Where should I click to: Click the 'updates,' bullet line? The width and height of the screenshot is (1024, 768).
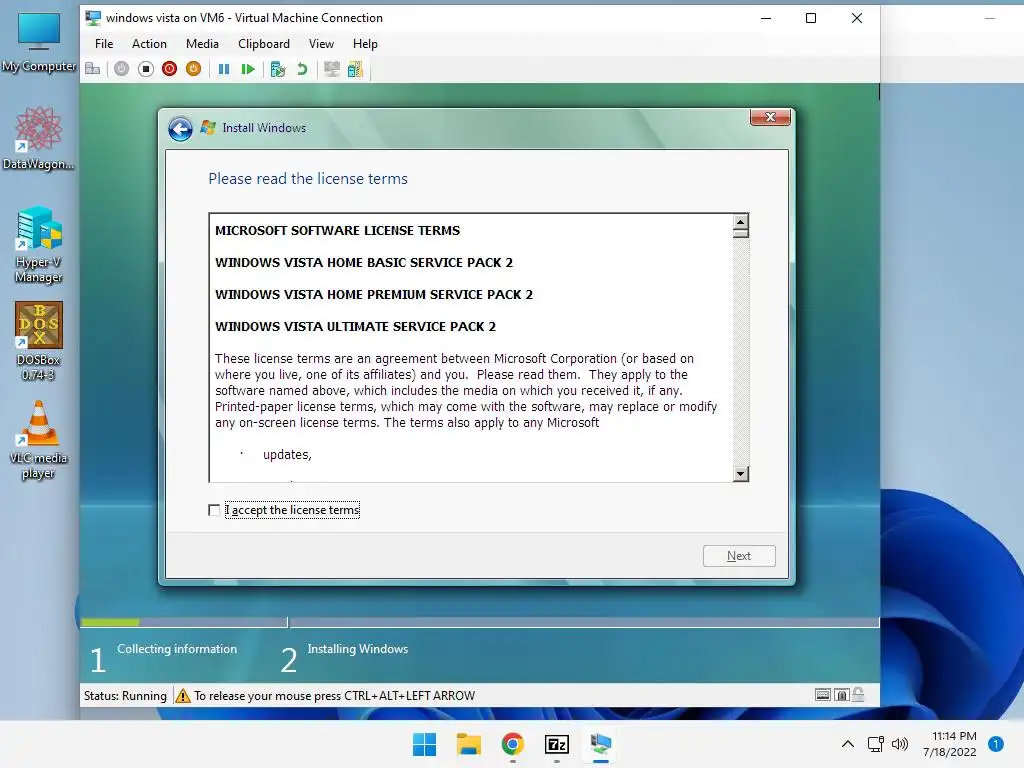(287, 455)
